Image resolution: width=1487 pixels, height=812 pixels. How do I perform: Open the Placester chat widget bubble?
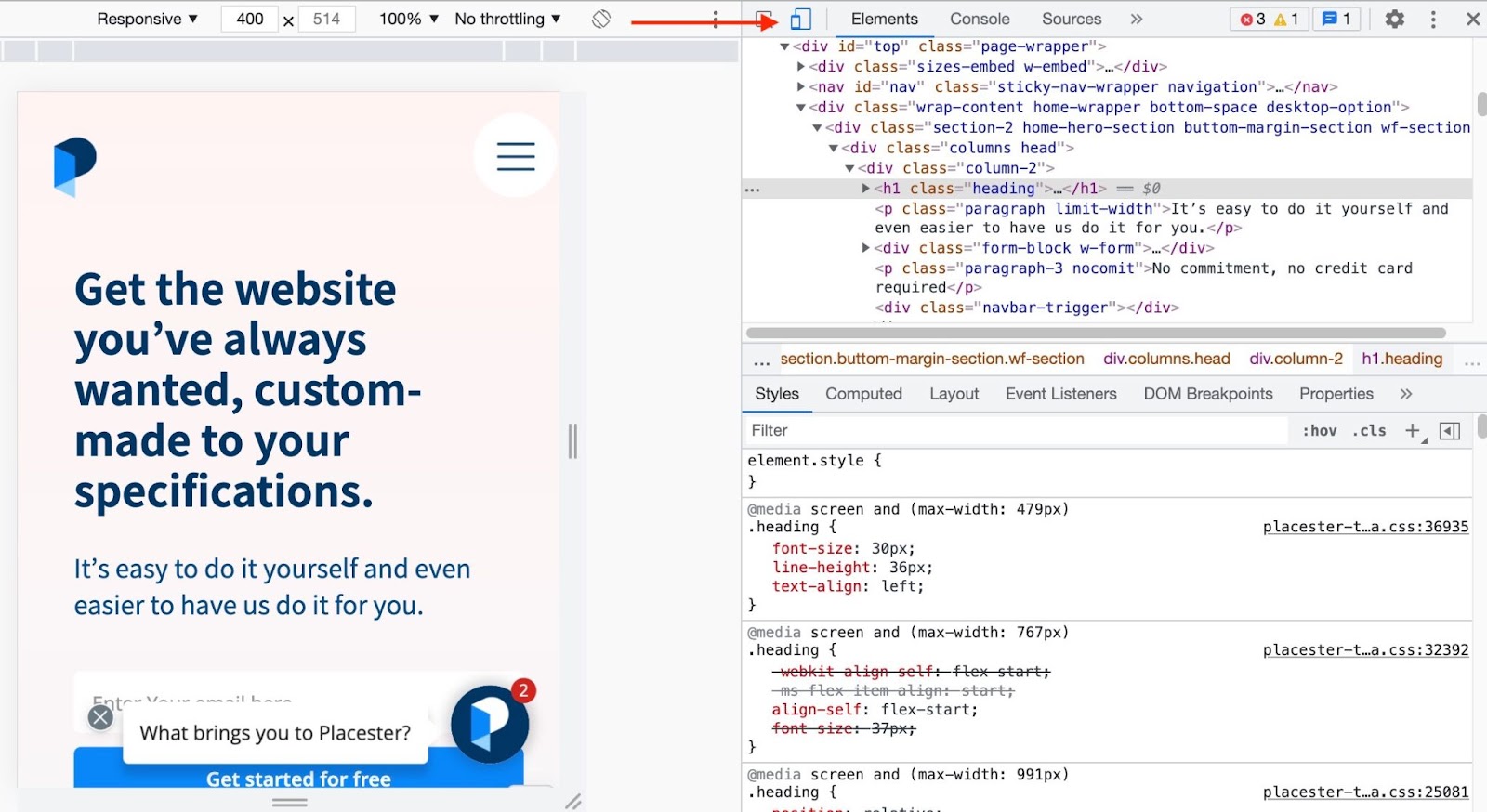pyautogui.click(x=490, y=724)
